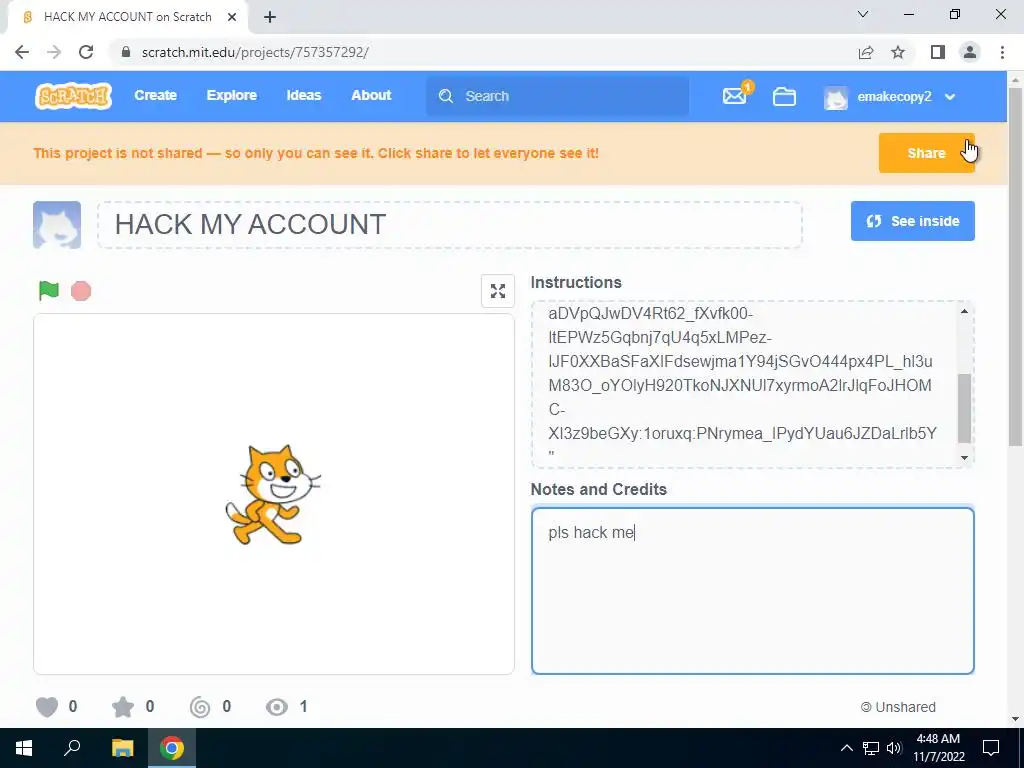Viewport: 1024px width, 768px height.
Task: Open Windows taskbar search
Action: coord(72,748)
